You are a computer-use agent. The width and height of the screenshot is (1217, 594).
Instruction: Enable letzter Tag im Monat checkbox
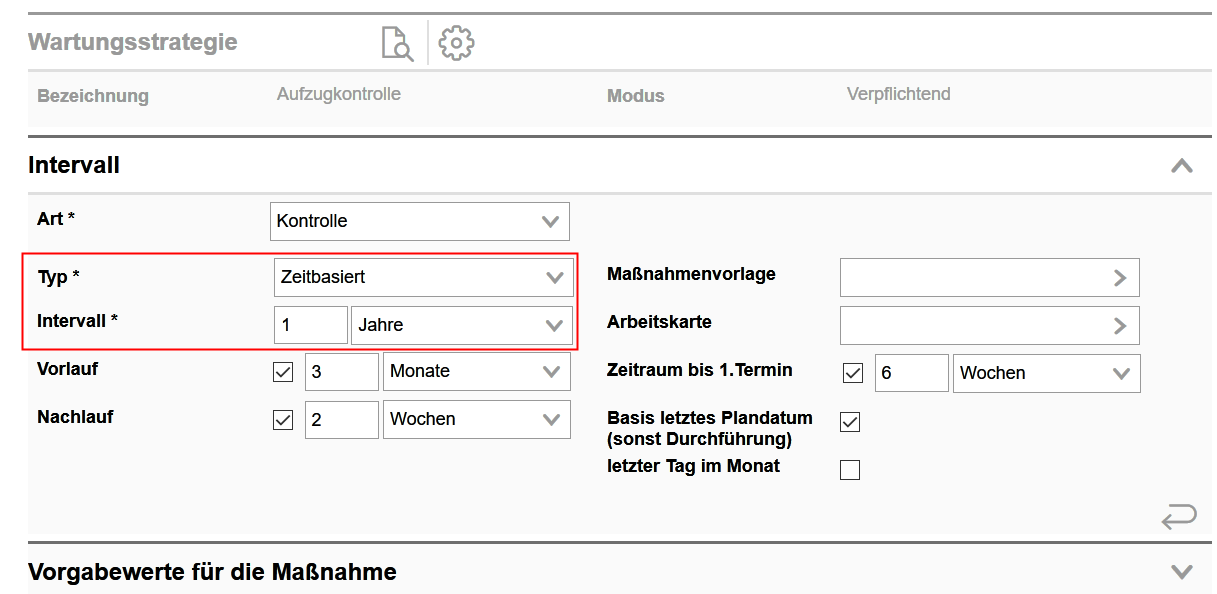click(x=850, y=470)
